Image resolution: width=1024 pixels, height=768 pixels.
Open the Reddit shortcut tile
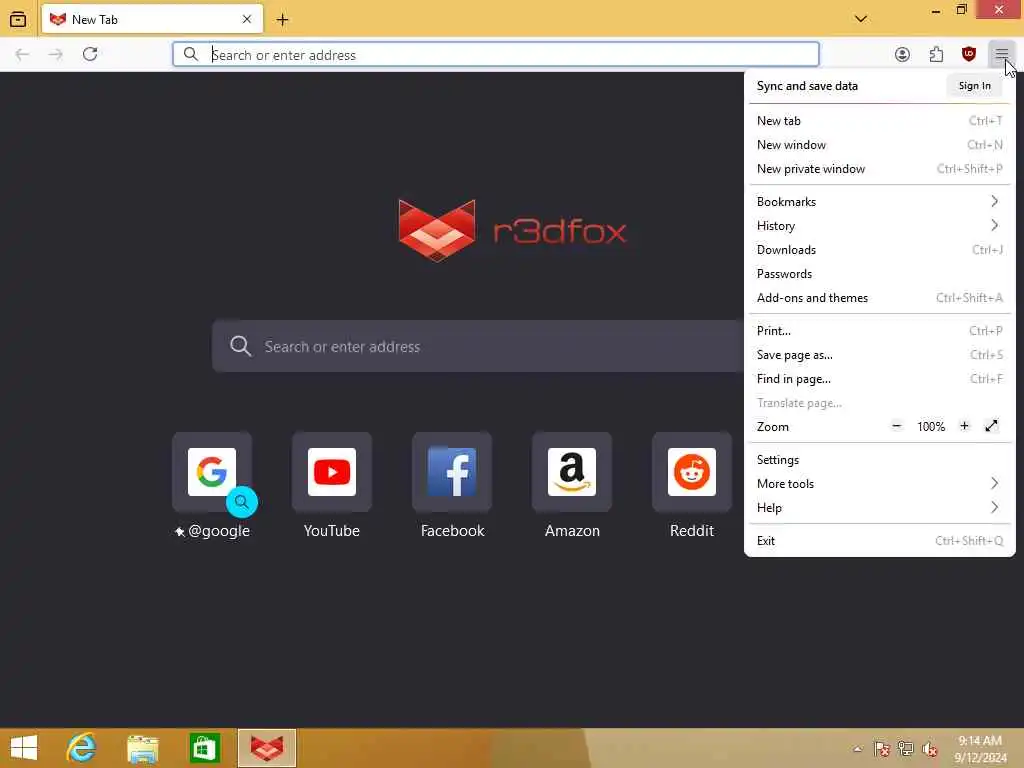point(692,472)
